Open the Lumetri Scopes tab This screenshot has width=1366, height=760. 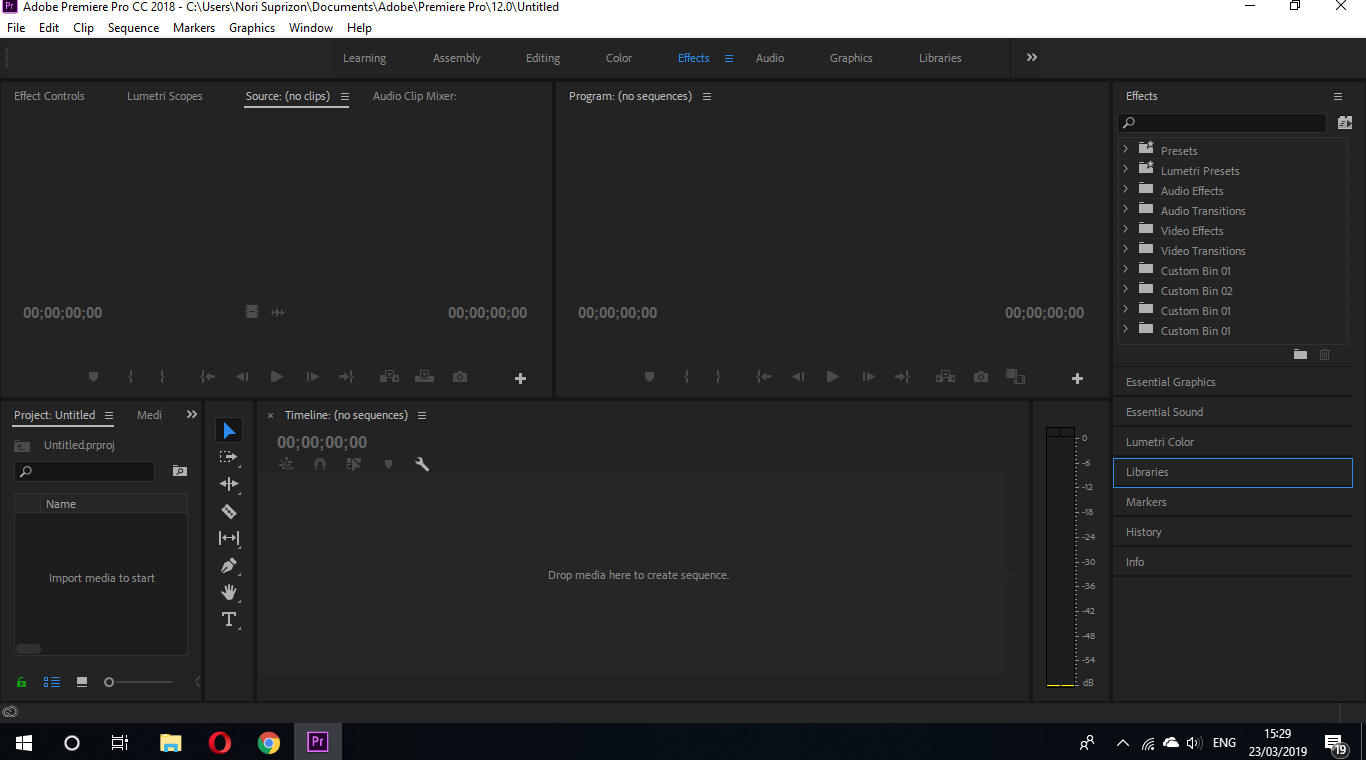165,96
